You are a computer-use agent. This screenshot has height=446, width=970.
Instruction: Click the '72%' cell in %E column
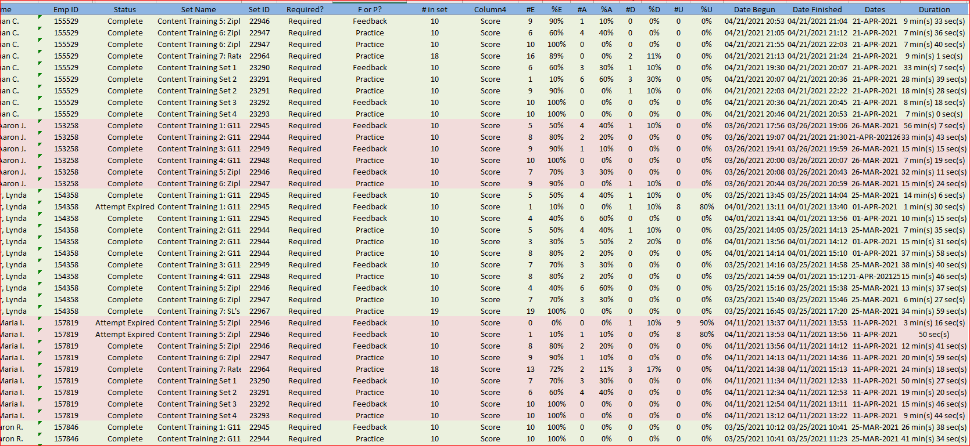(x=556, y=369)
